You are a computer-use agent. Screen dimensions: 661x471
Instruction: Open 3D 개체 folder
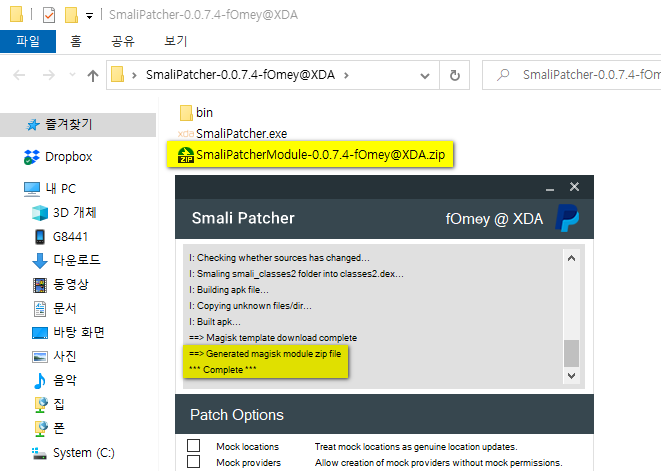(x=64, y=213)
